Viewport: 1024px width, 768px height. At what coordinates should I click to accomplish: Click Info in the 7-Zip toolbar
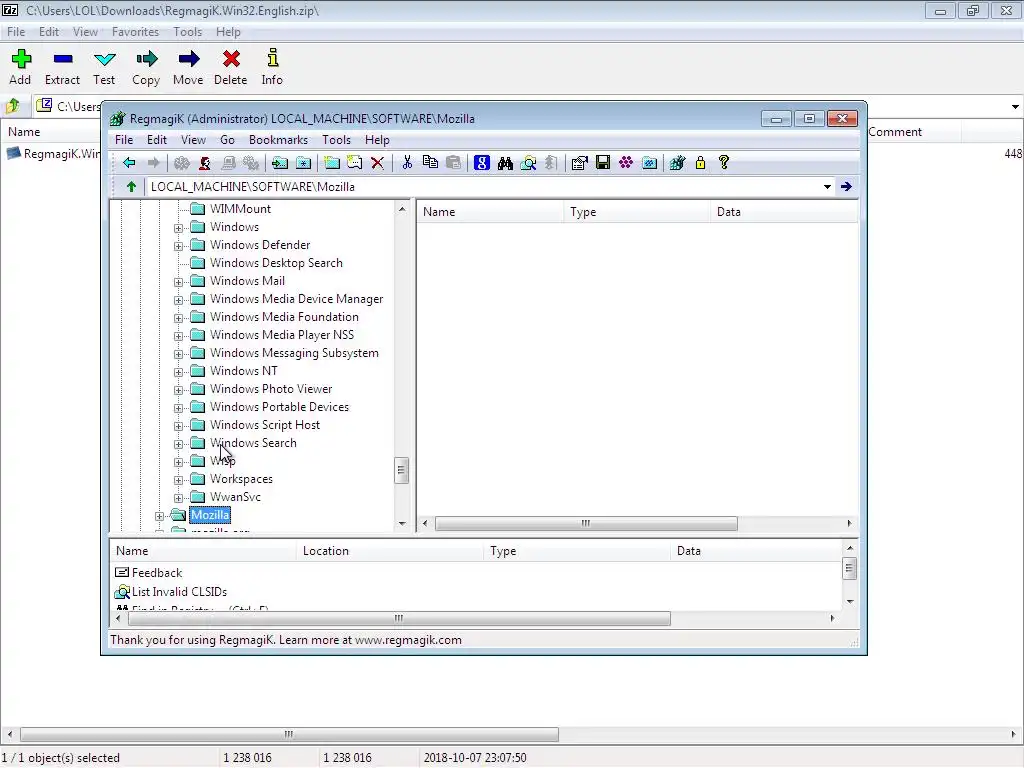pyautogui.click(x=272, y=67)
